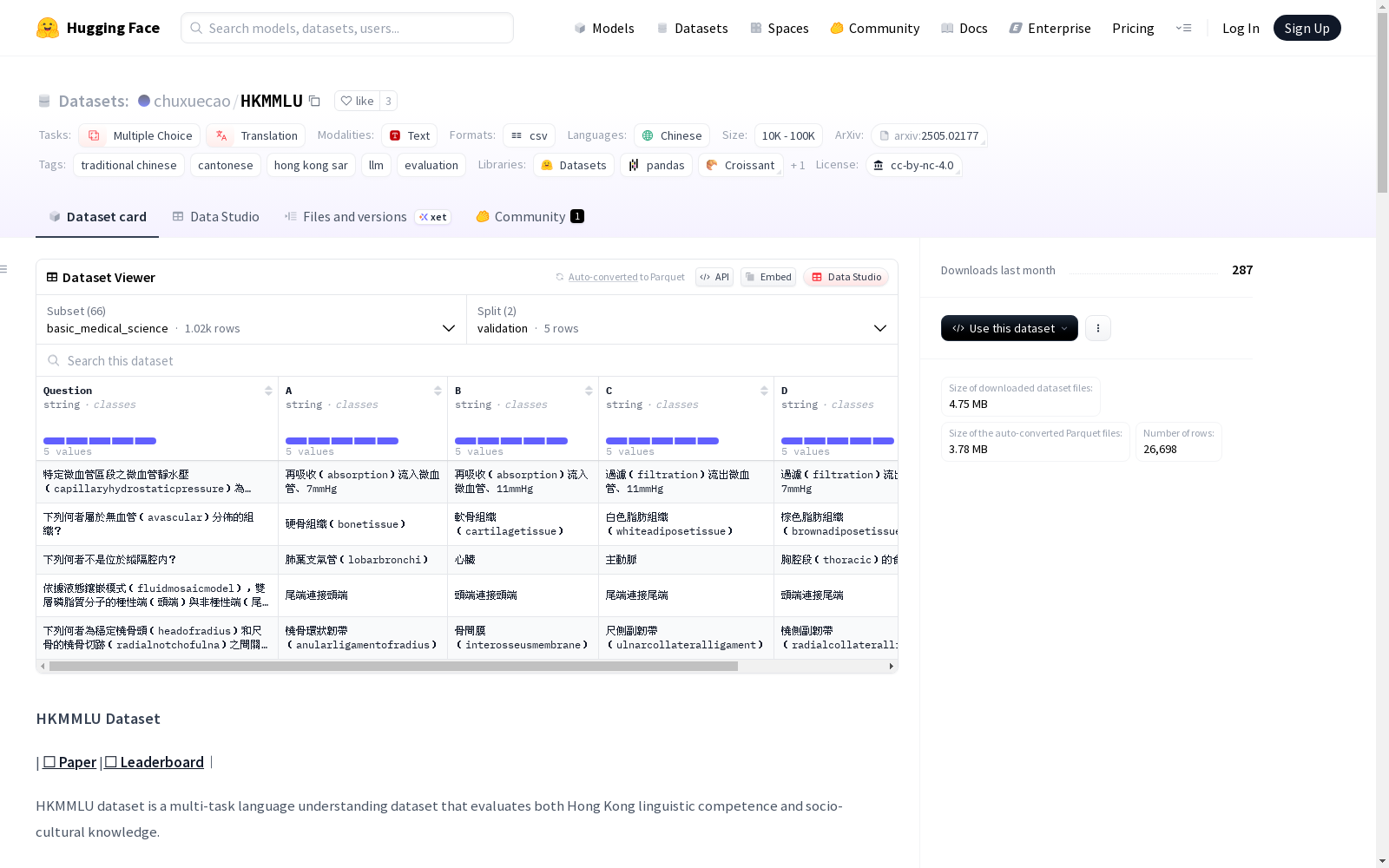
Task: Open Datasets in the top navigation
Action: [693, 28]
